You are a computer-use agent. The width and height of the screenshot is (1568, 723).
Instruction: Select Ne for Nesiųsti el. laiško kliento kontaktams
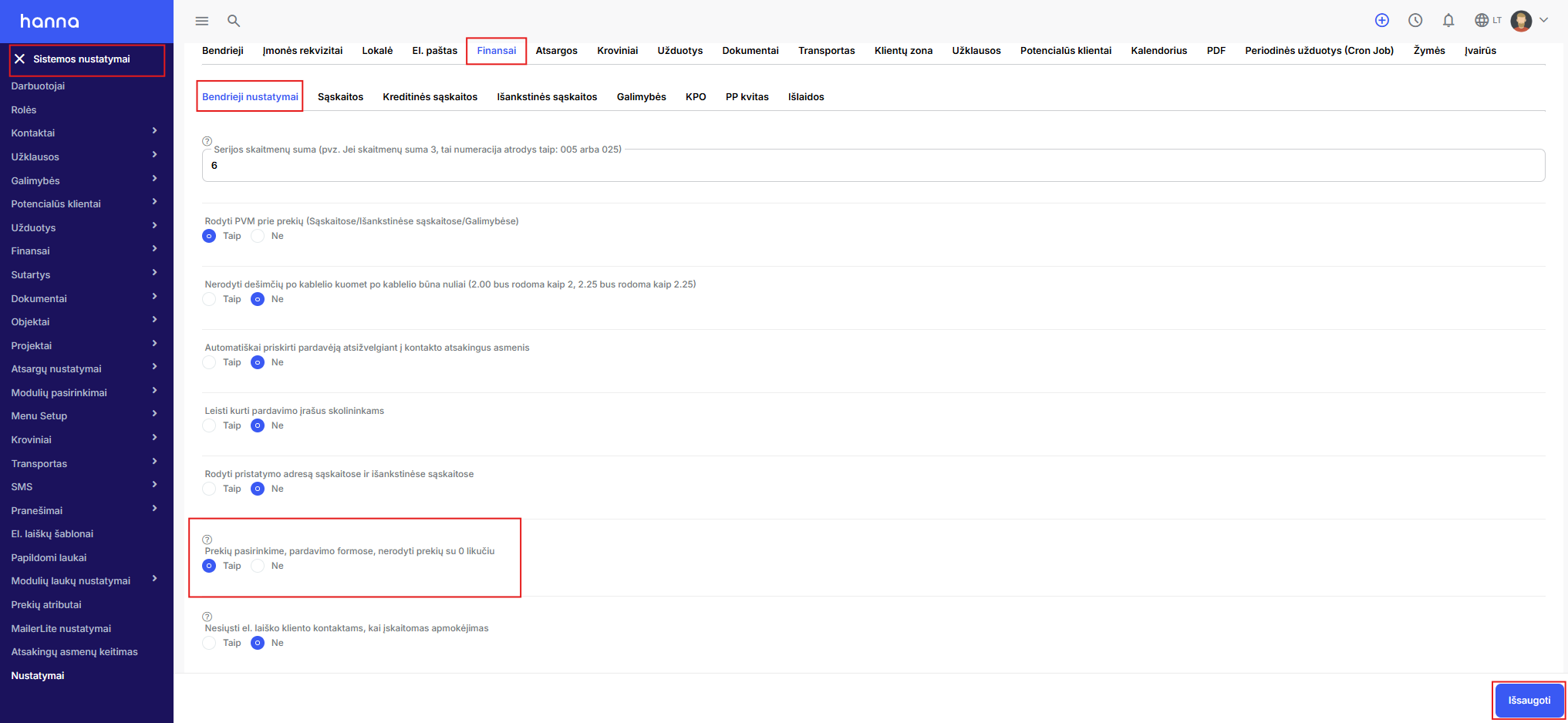tap(258, 643)
